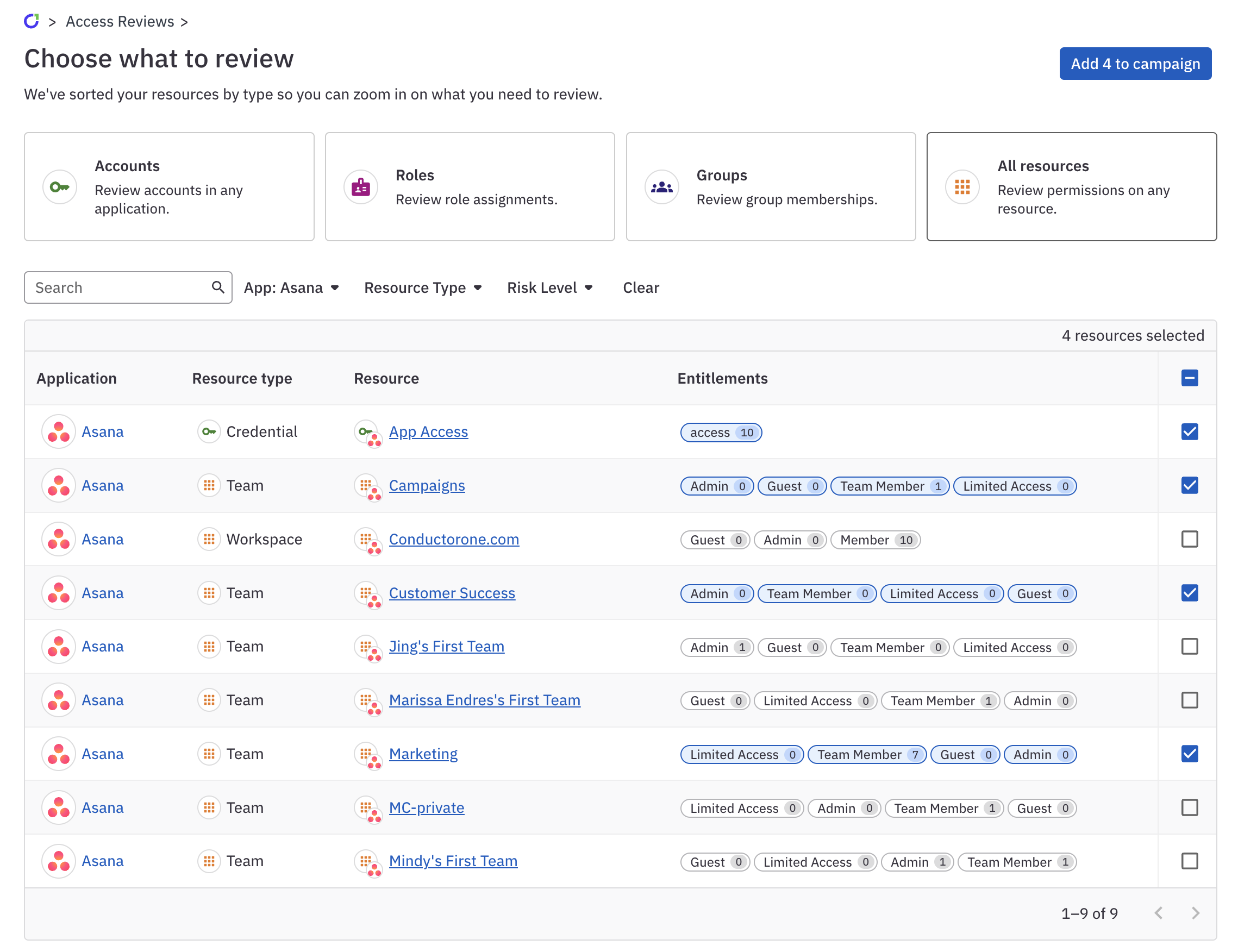Image resolution: width=1238 pixels, height=952 pixels.
Task: Open the Campaigns resource link
Action: pyautogui.click(x=427, y=486)
